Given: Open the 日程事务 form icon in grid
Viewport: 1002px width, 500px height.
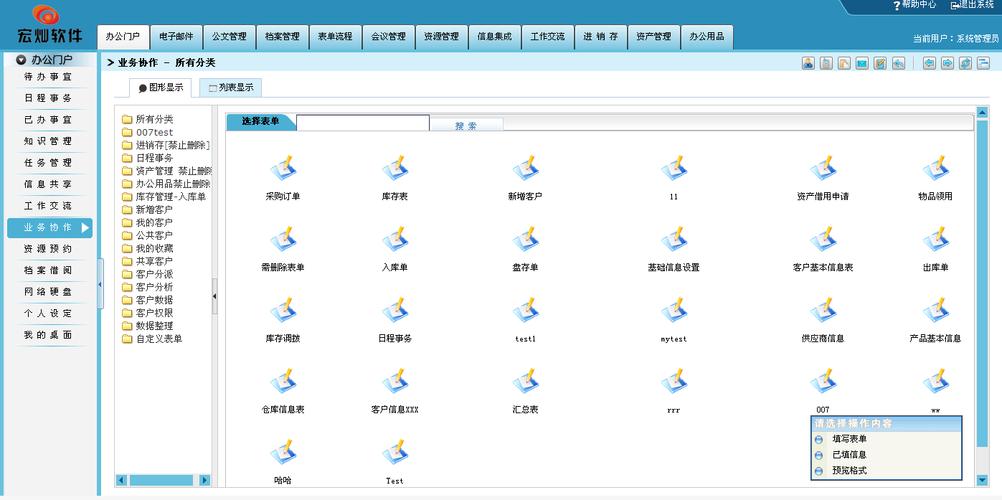Looking at the screenshot, I should [395, 311].
